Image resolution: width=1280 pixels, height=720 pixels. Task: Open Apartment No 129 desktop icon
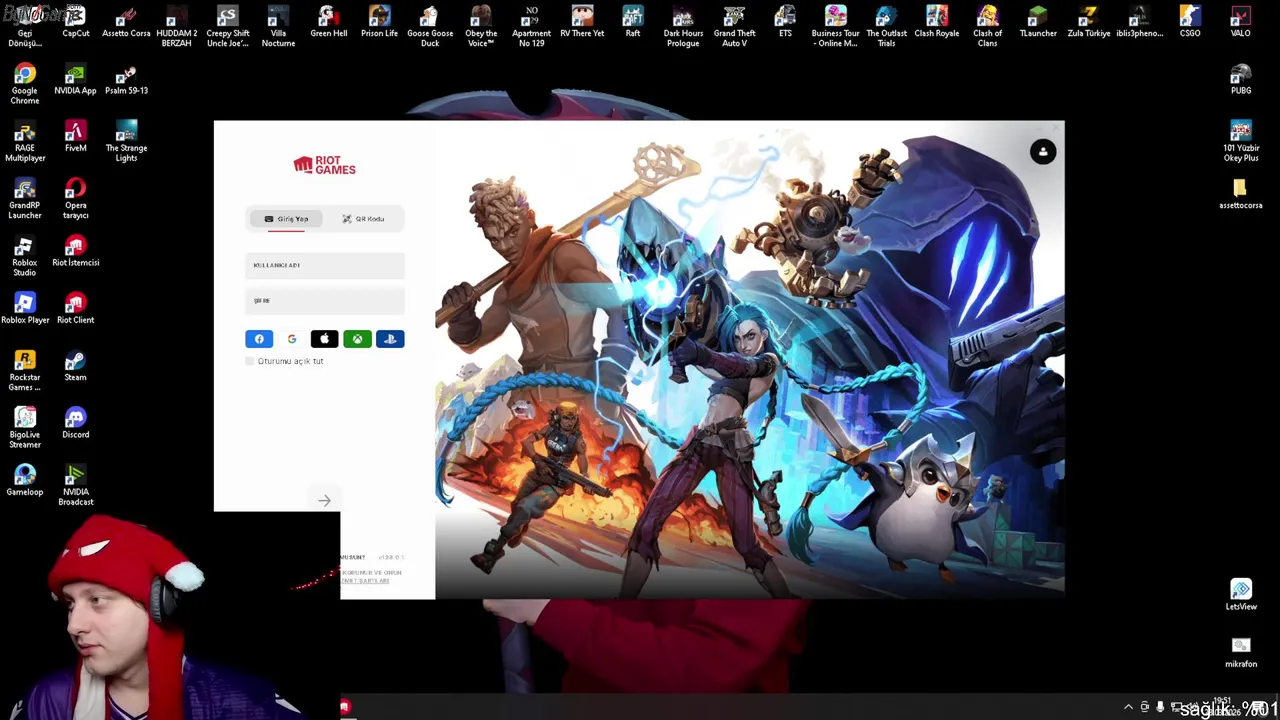point(531,26)
